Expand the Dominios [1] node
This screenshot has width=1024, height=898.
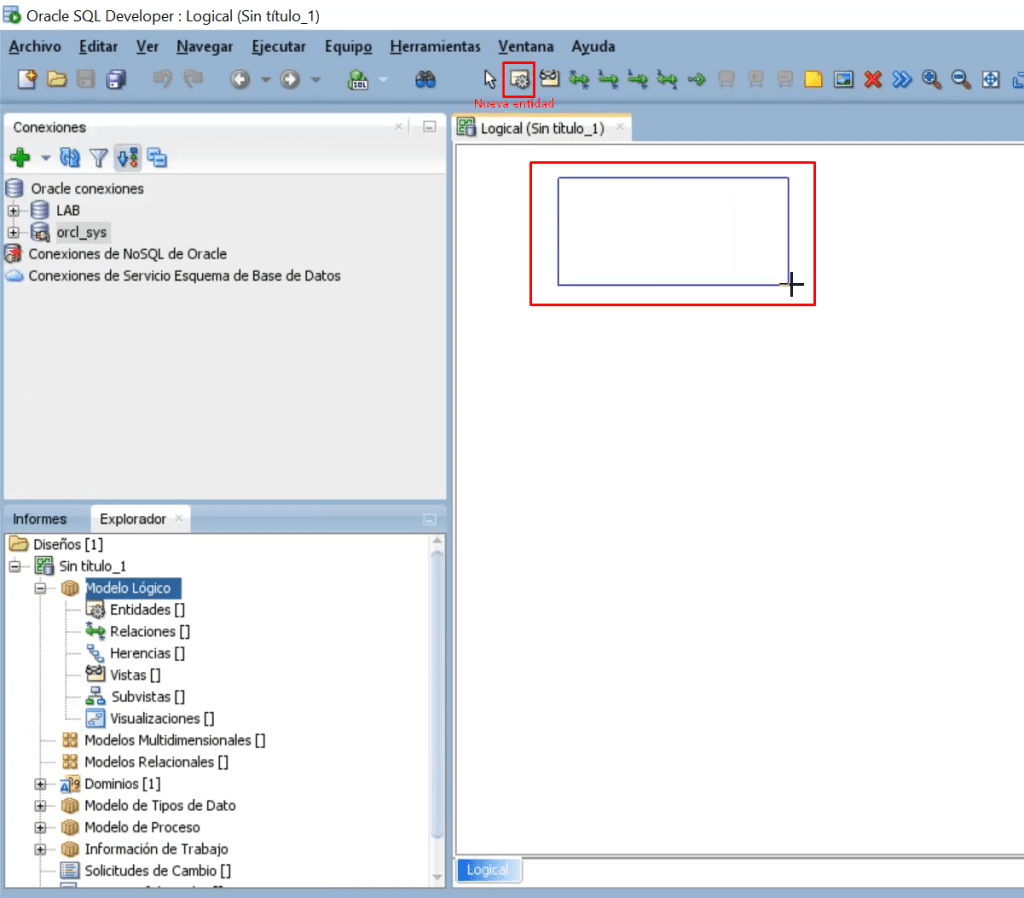point(40,784)
